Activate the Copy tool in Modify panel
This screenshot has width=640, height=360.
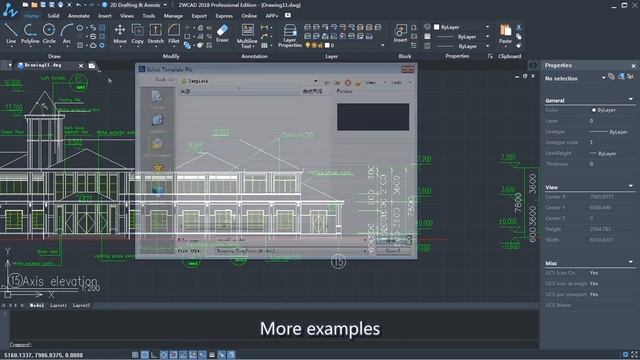point(138,33)
